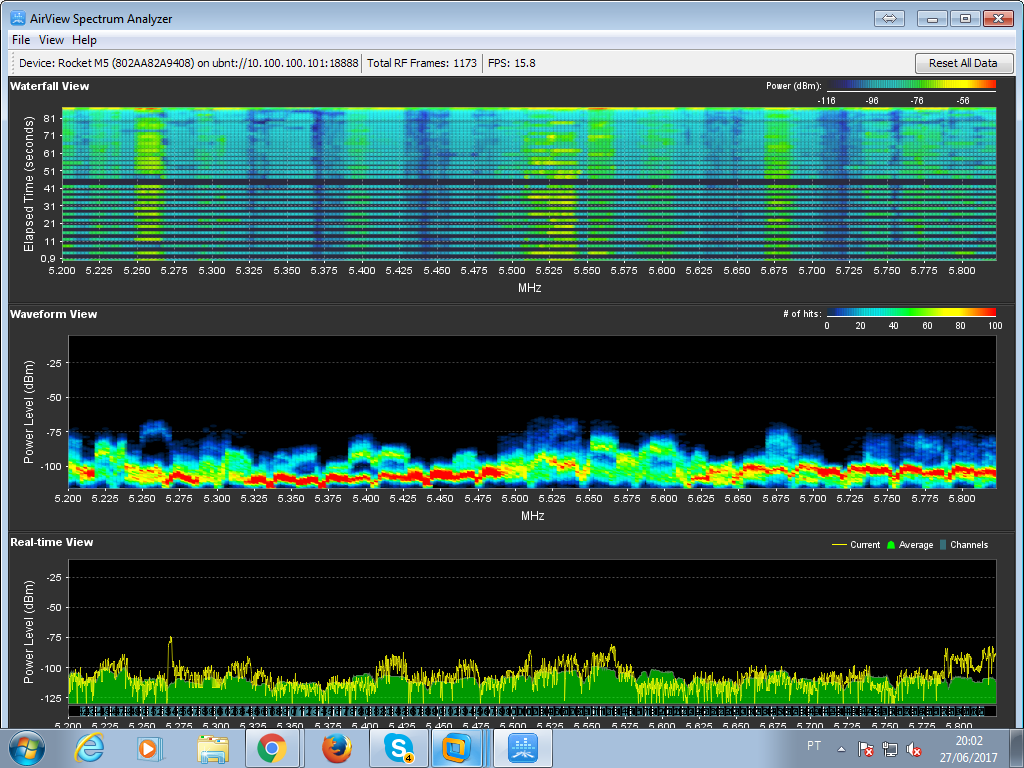
Task: Switch to VMware icon on taskbar
Action: 459,748
